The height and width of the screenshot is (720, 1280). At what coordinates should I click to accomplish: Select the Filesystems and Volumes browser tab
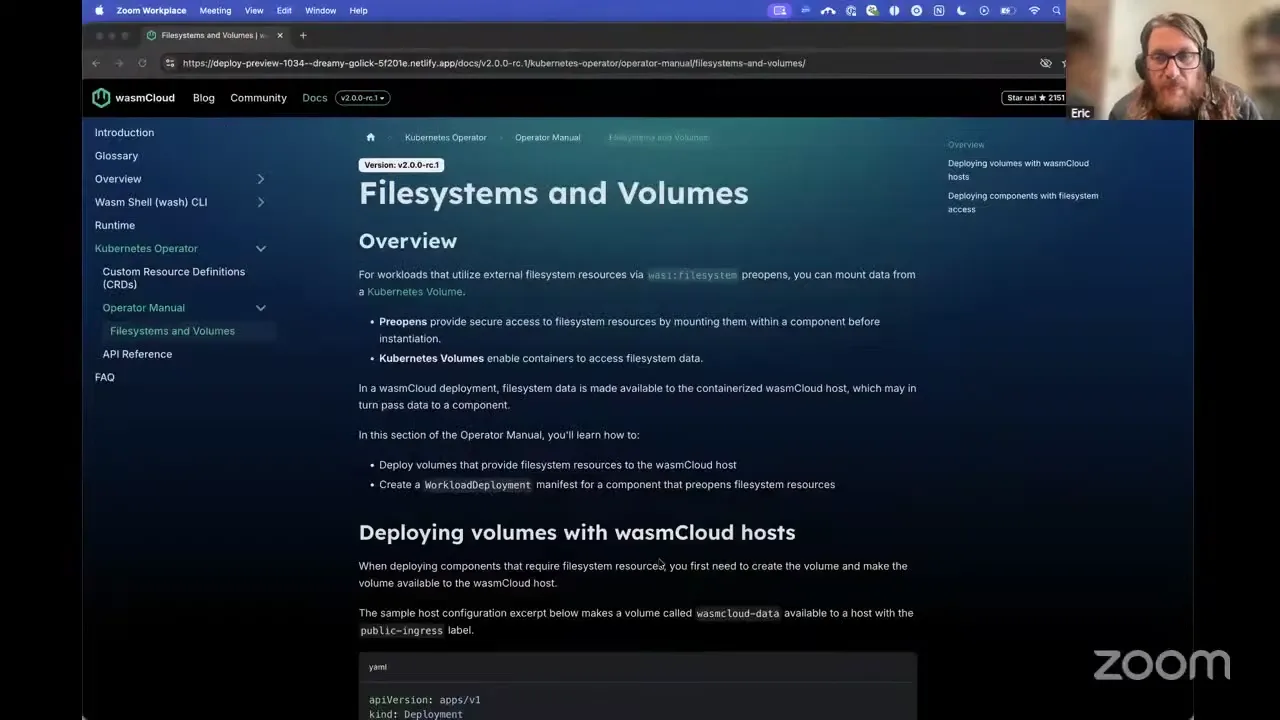215,35
